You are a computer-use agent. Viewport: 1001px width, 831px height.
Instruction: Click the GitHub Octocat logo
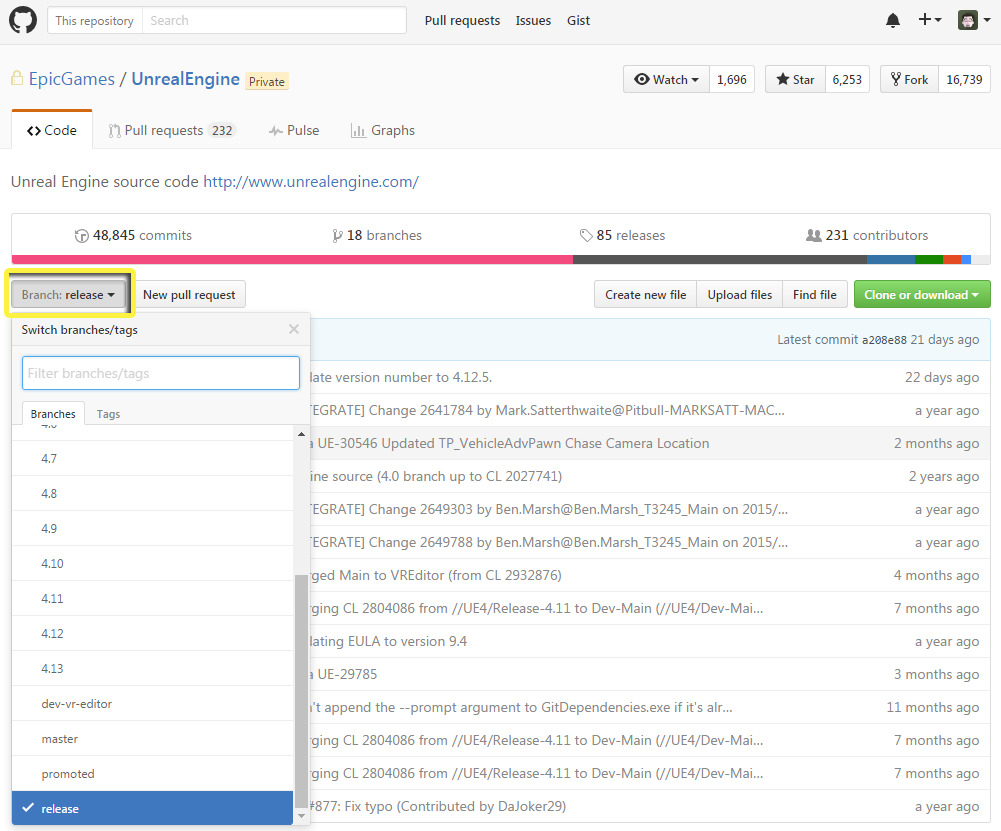(23, 20)
